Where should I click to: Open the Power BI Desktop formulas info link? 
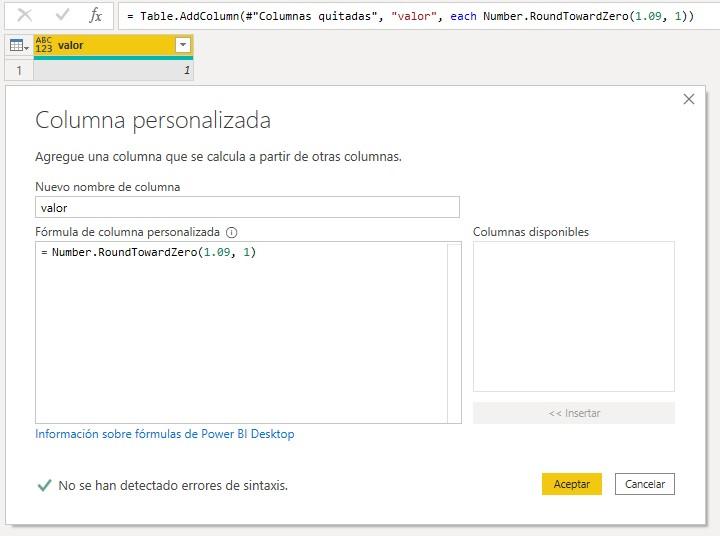point(165,434)
